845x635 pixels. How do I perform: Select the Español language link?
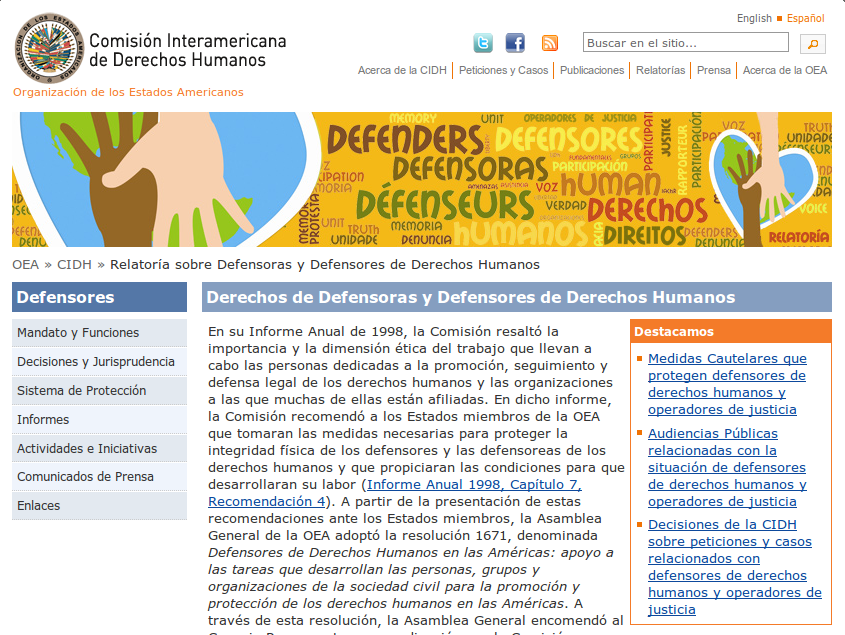click(x=806, y=18)
